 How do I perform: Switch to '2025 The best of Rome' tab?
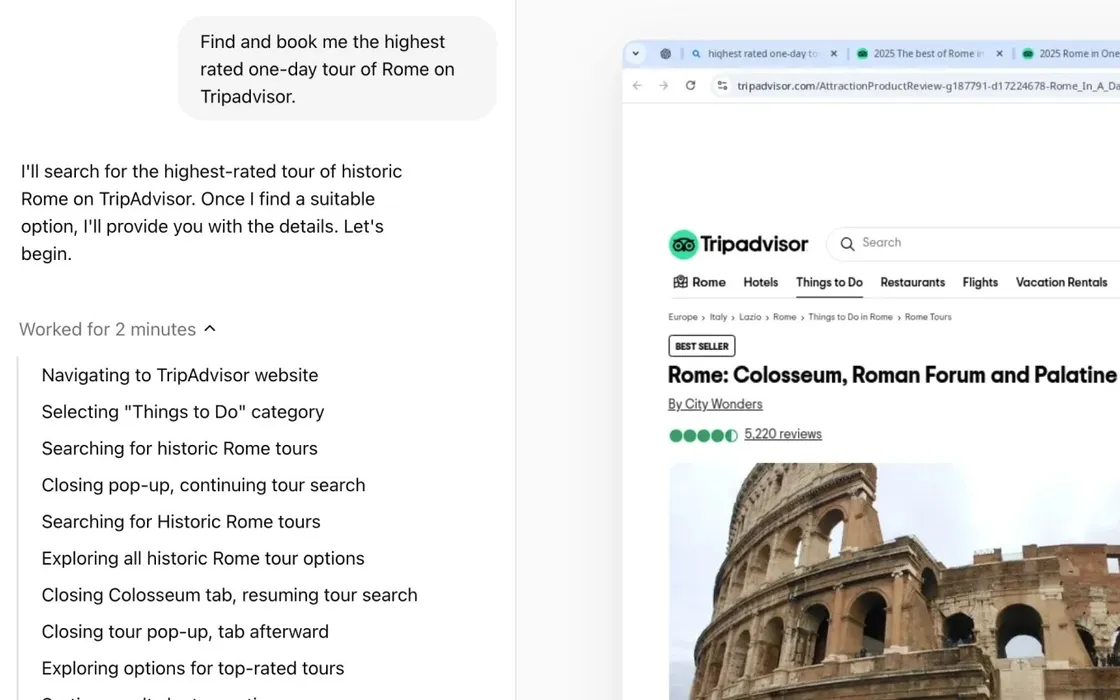pos(928,54)
